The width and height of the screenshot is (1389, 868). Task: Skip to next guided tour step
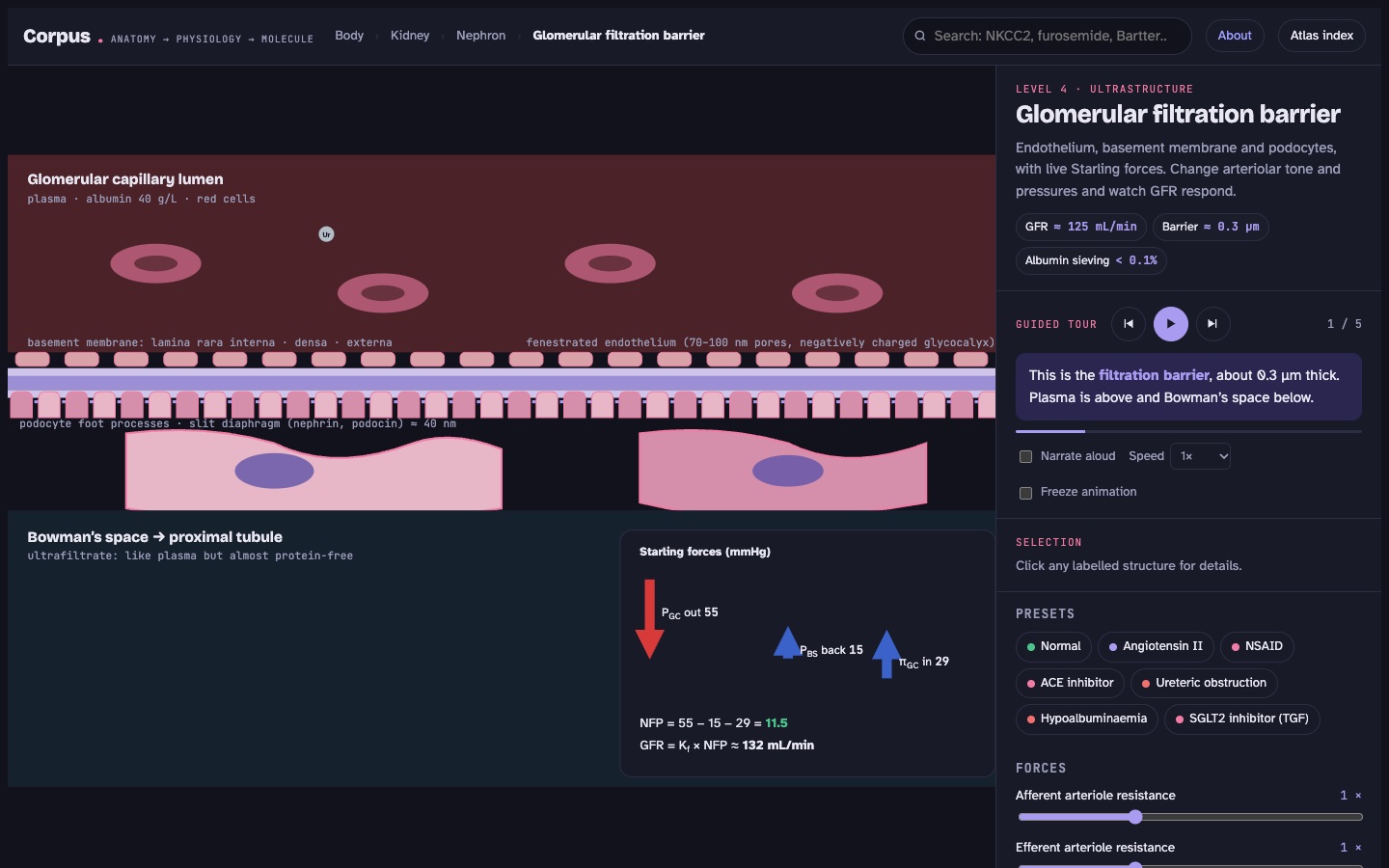click(x=1213, y=324)
